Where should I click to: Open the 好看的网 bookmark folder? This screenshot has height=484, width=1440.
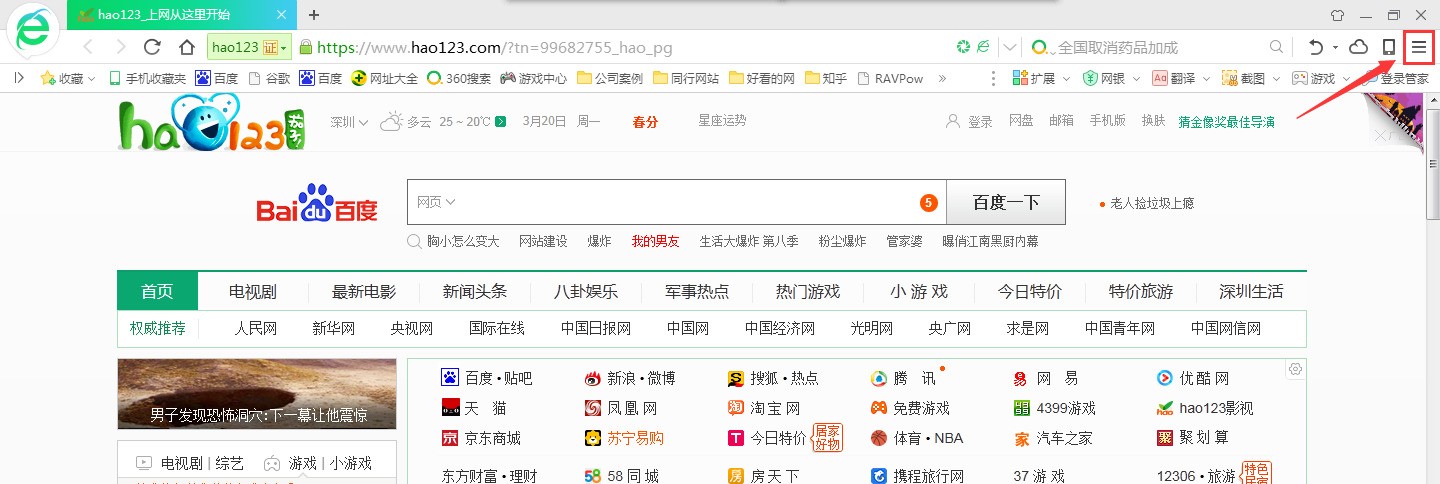[762, 78]
